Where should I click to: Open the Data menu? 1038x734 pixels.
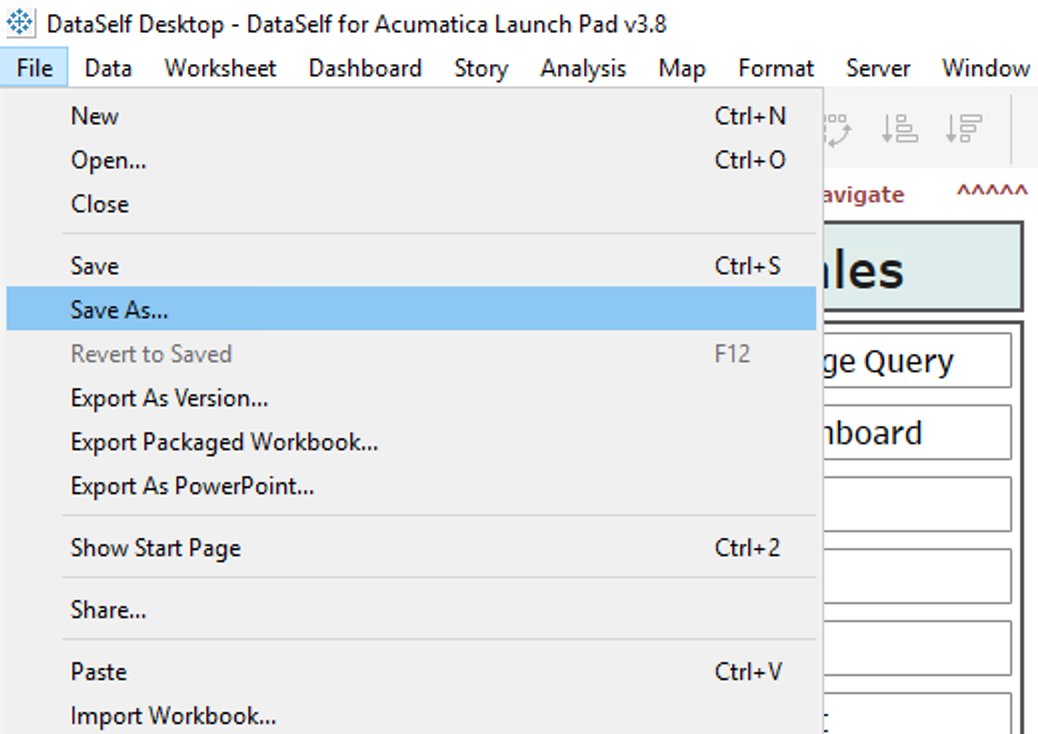pos(108,68)
